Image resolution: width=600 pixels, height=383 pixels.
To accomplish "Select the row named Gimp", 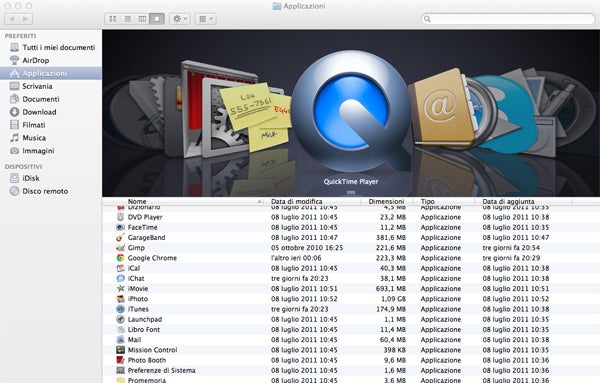I will (351, 248).
